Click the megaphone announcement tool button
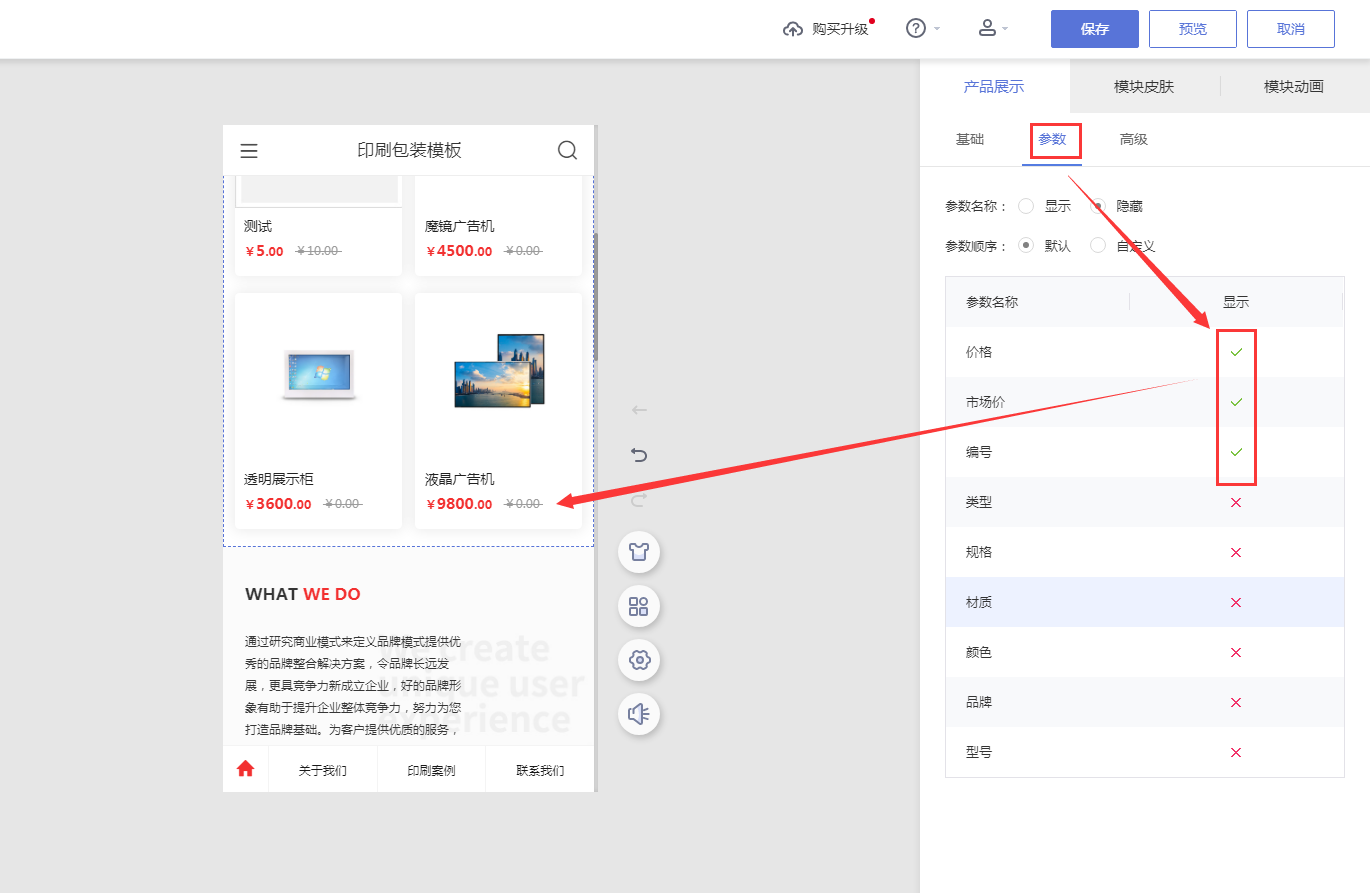Image resolution: width=1370 pixels, height=893 pixels. tap(639, 714)
